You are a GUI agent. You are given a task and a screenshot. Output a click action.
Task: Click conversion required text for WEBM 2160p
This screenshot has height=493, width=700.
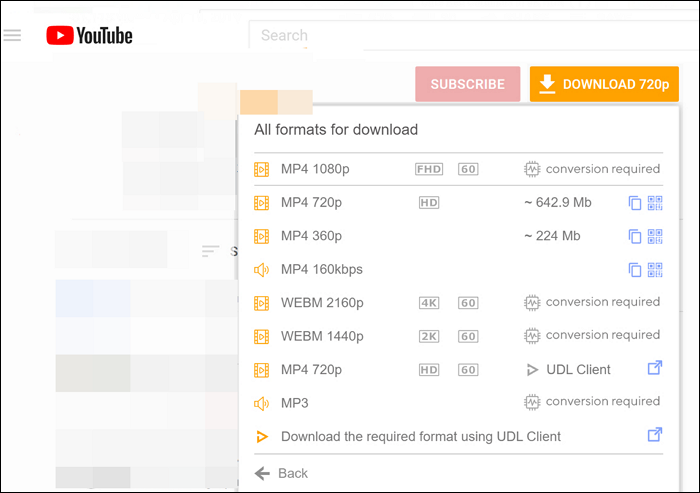pyautogui.click(x=603, y=302)
